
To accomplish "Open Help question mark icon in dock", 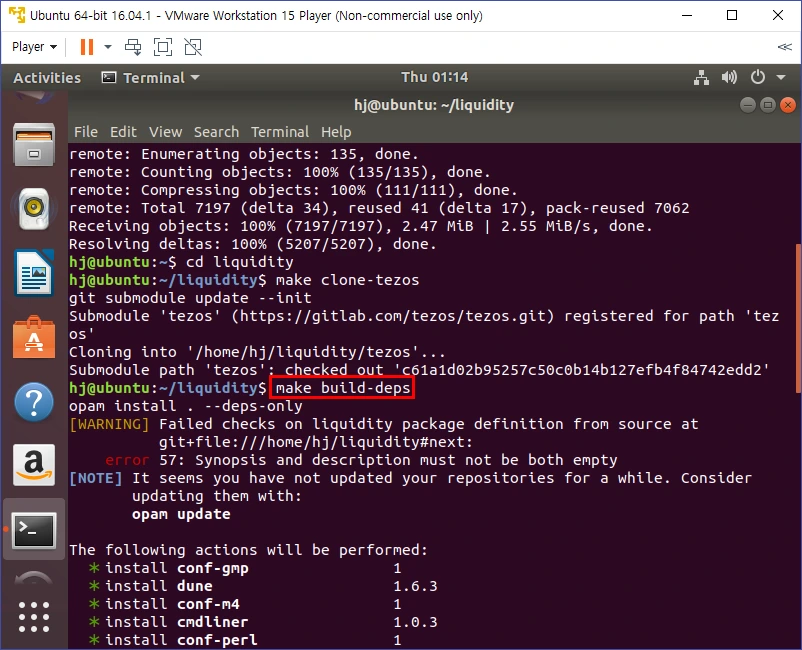I will tap(34, 402).
